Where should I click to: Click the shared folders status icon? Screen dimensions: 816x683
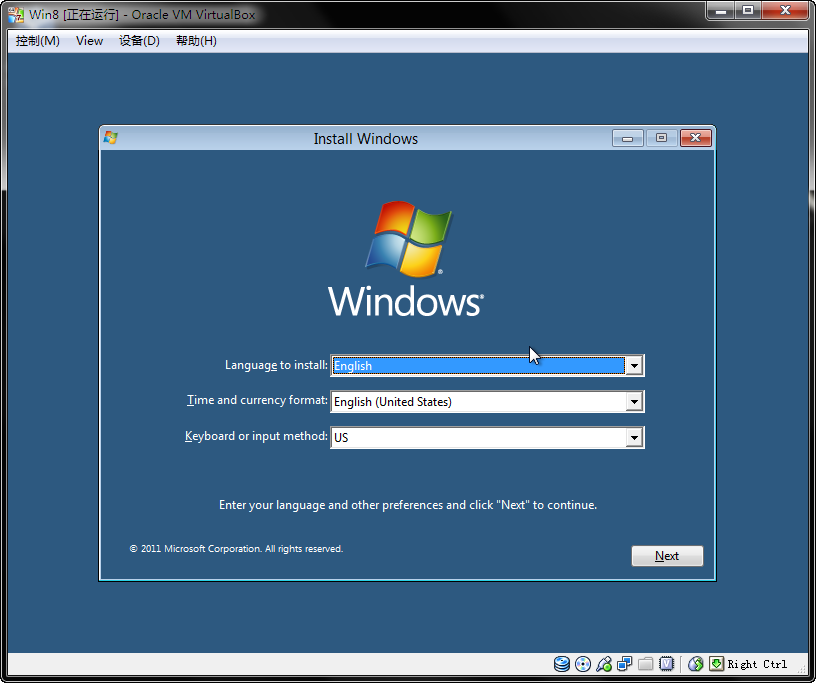point(645,664)
